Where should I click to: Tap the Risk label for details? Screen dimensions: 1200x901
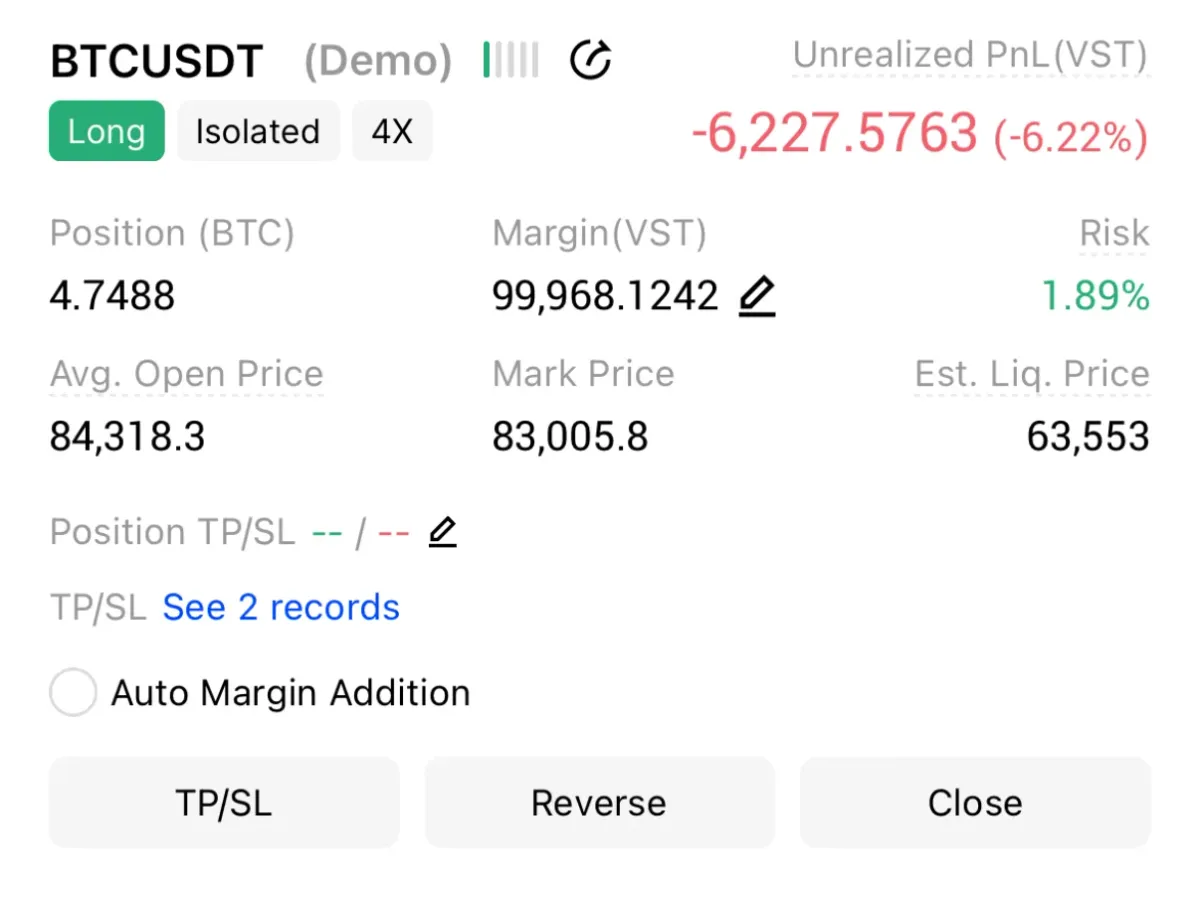click(1114, 234)
